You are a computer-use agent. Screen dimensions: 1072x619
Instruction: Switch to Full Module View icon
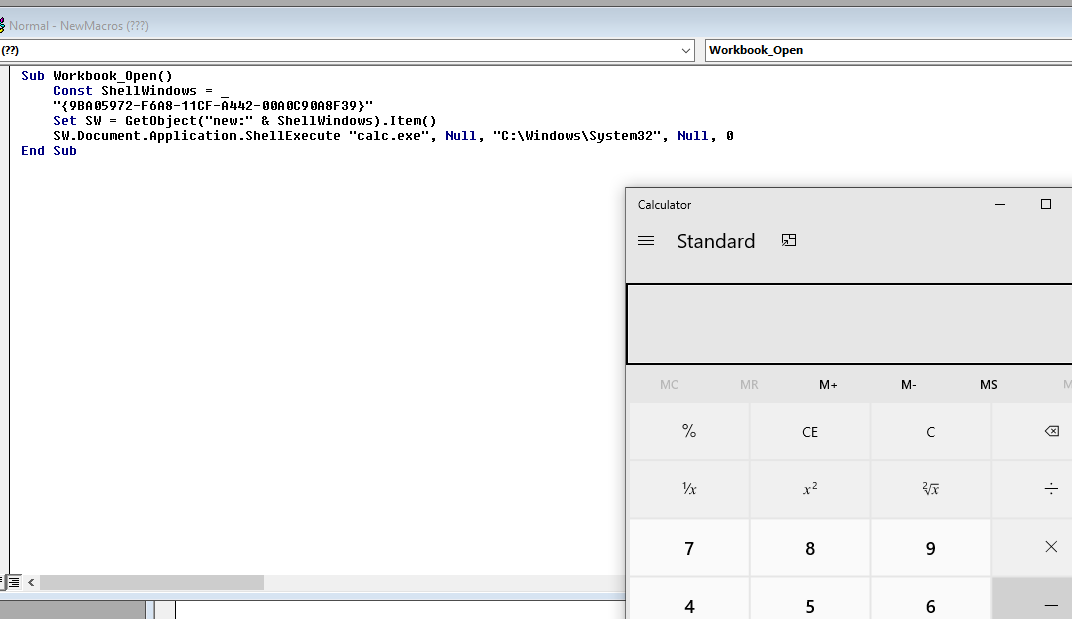point(14,582)
